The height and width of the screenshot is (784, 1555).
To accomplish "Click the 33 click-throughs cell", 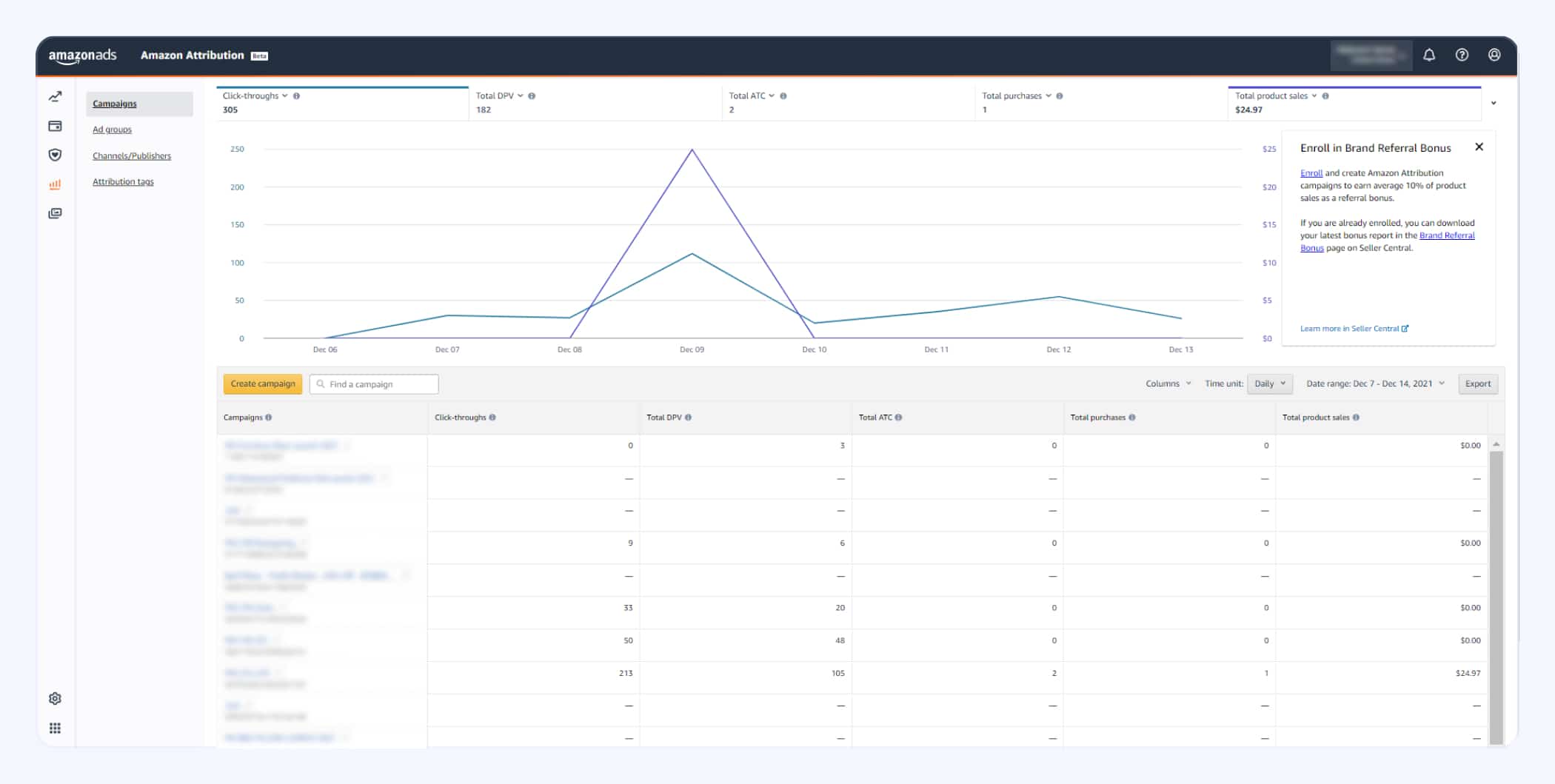I will pos(628,609).
